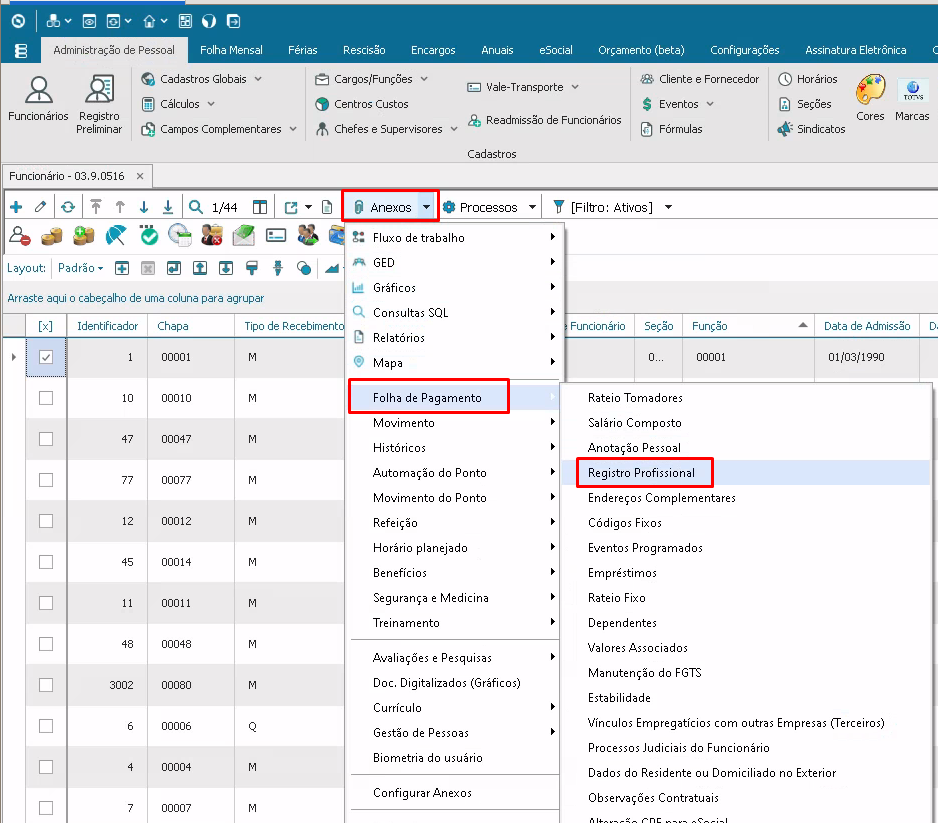Viewport: 938px width, 823px height.
Task: Click the green checkmark timer icon
Action: click(x=148, y=236)
